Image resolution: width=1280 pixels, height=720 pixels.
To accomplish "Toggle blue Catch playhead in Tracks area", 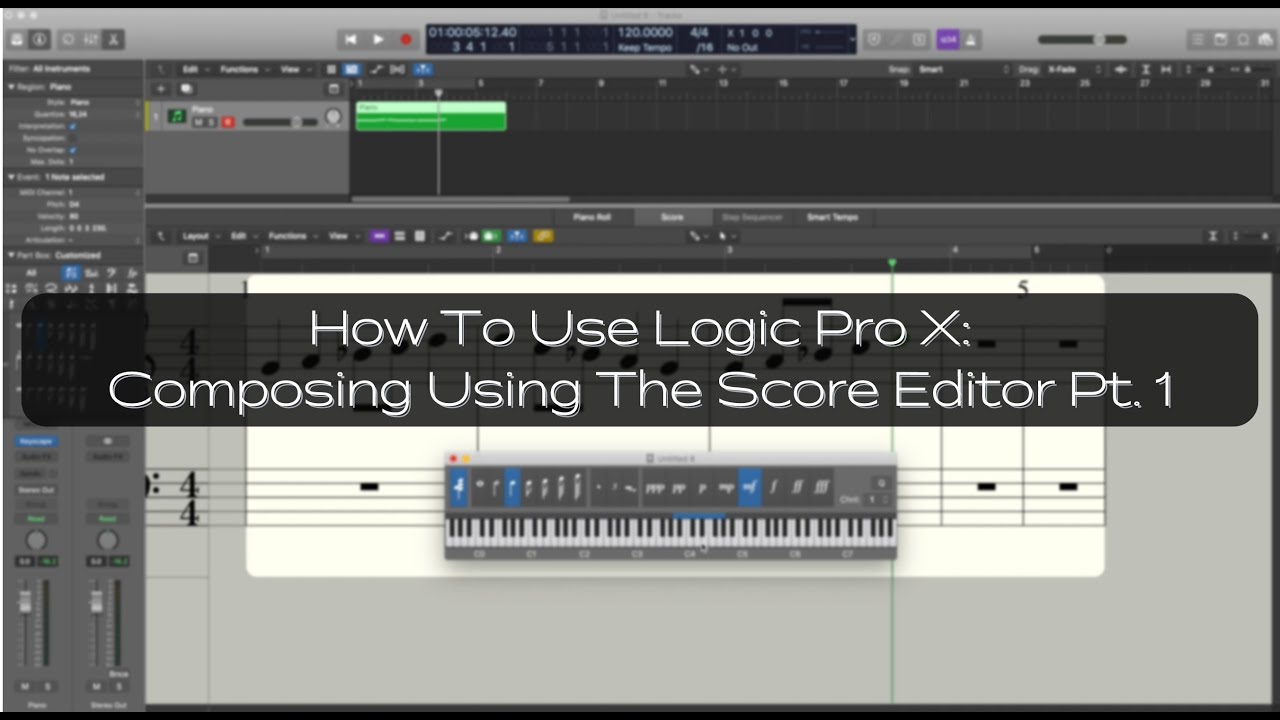I will tap(423, 69).
